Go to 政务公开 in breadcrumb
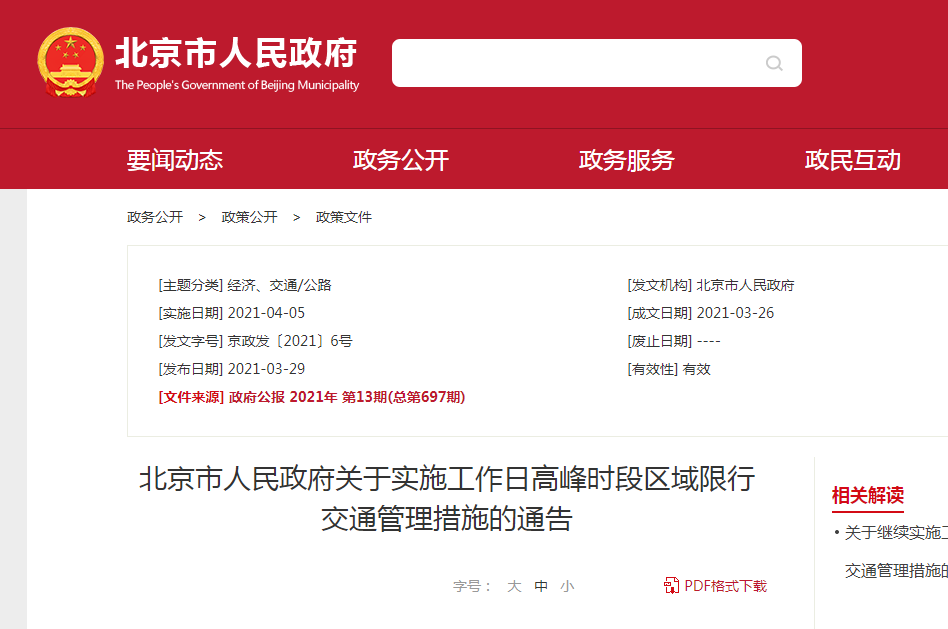Image resolution: width=948 pixels, height=629 pixels. [x=155, y=217]
